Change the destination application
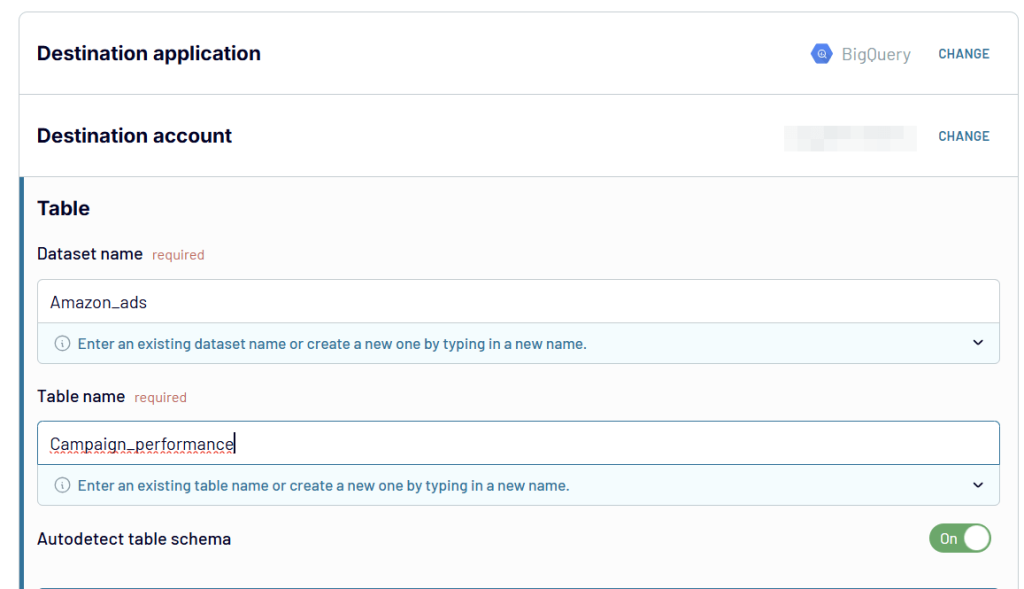This screenshot has width=1024, height=589. 964,54
